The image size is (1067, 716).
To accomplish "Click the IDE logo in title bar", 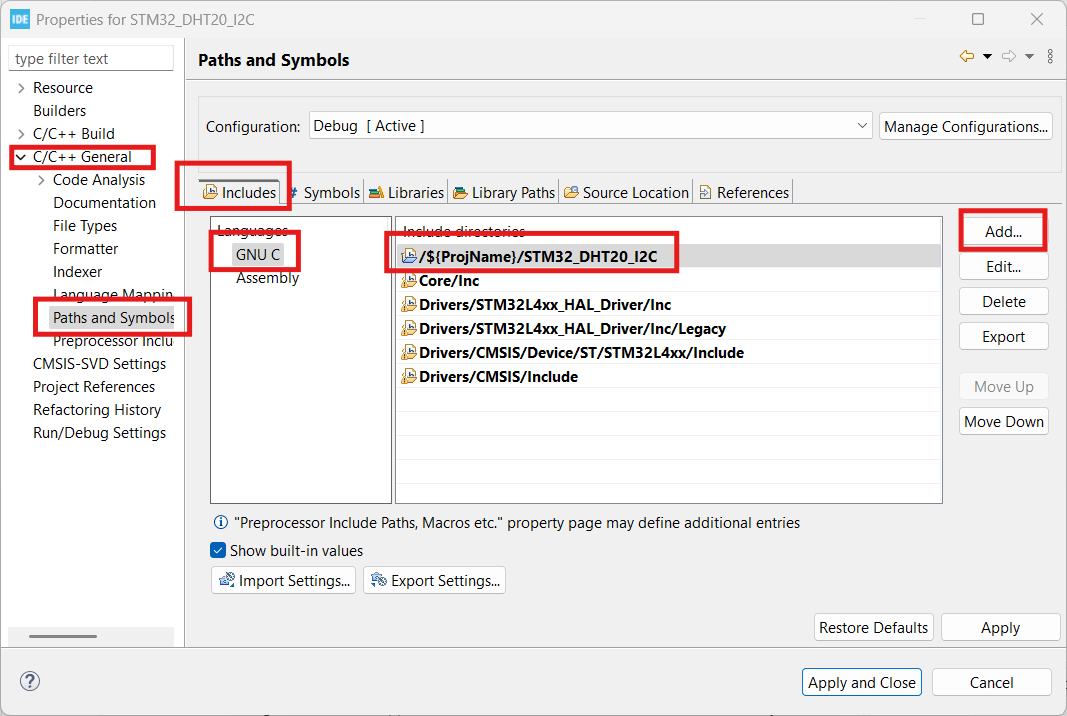I will (x=20, y=19).
